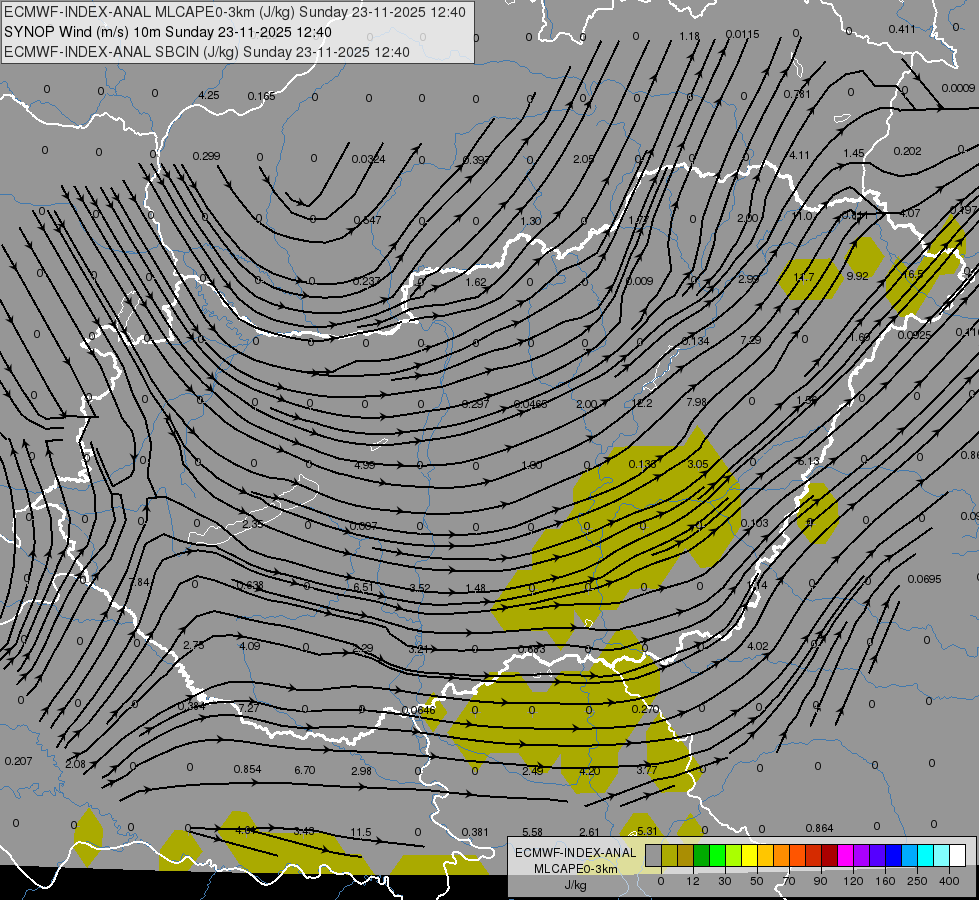Click the map value 0.202
Image resolution: width=979 pixels, height=900 pixels.
(907, 151)
